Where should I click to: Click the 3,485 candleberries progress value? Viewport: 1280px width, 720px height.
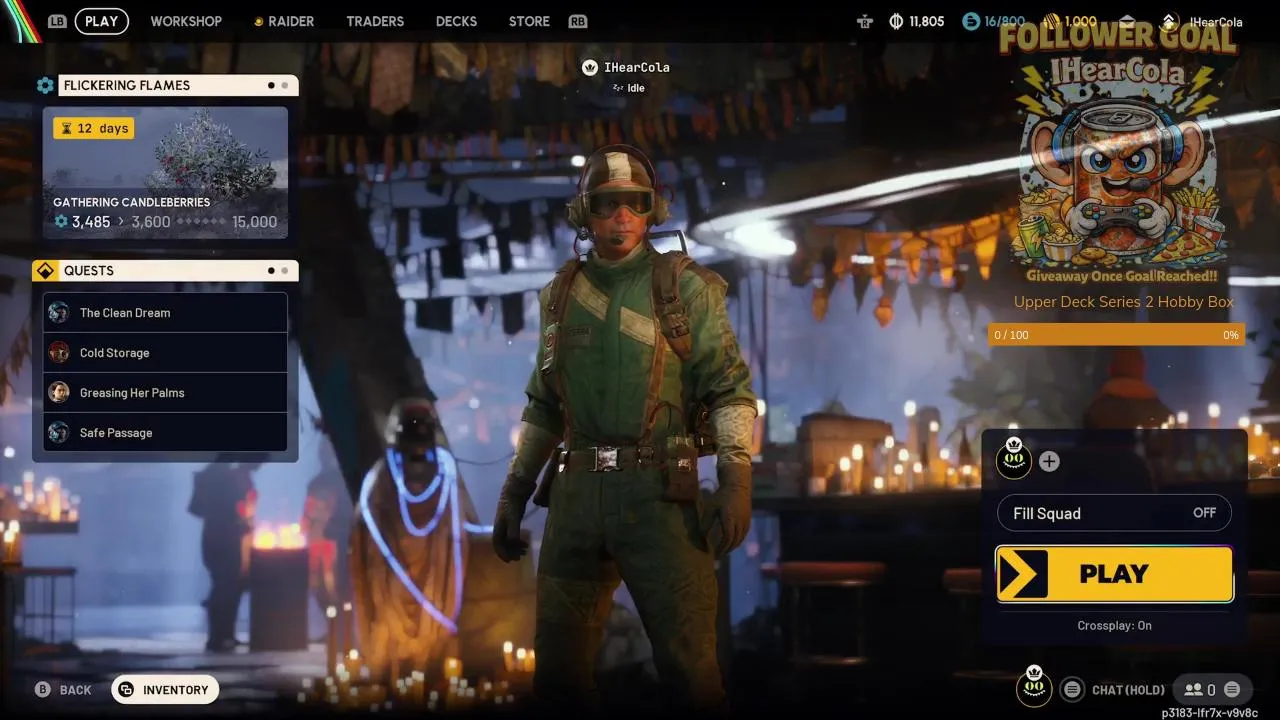[x=91, y=222]
